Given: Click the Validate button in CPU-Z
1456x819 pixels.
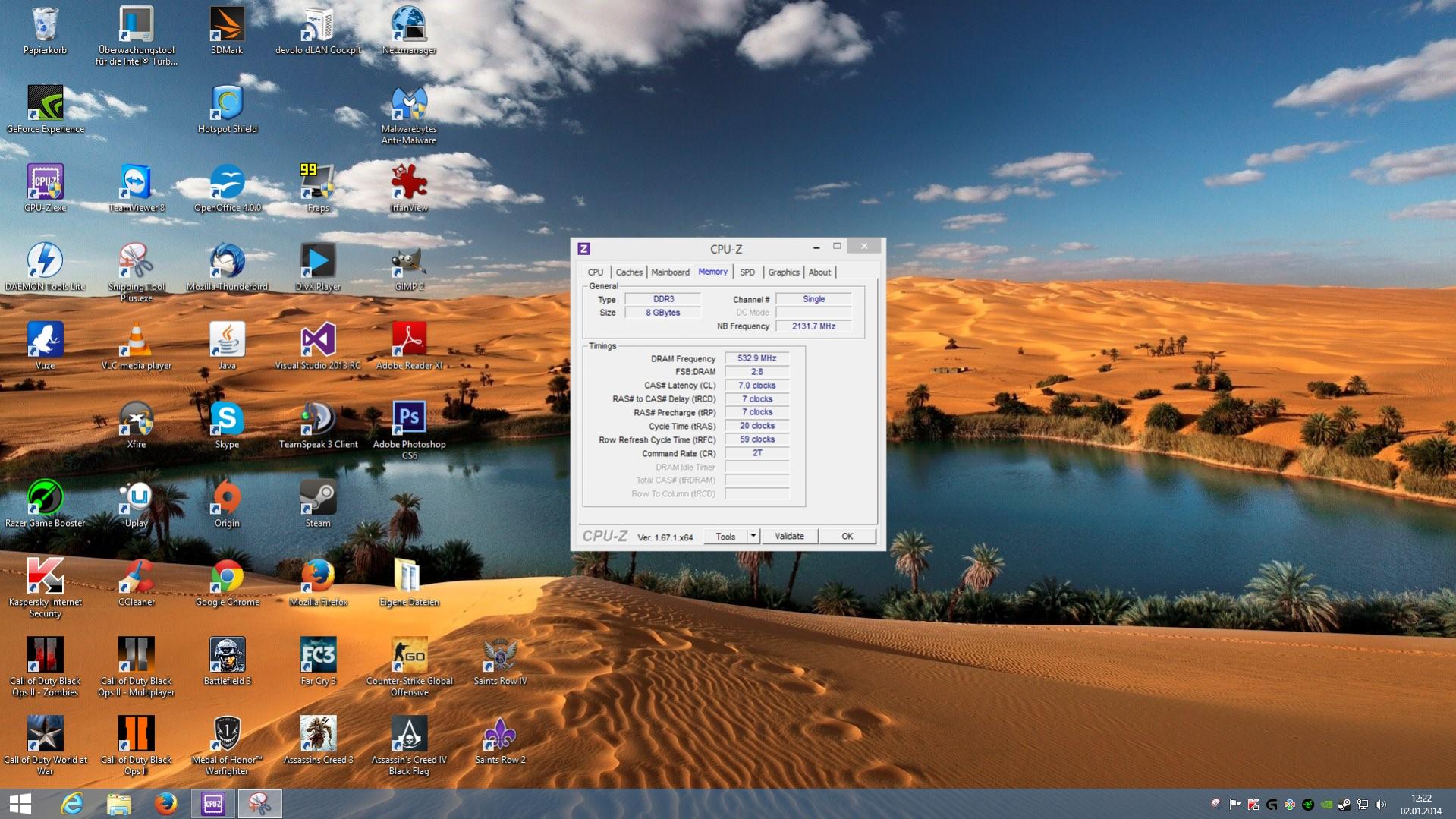Looking at the screenshot, I should pos(789,537).
